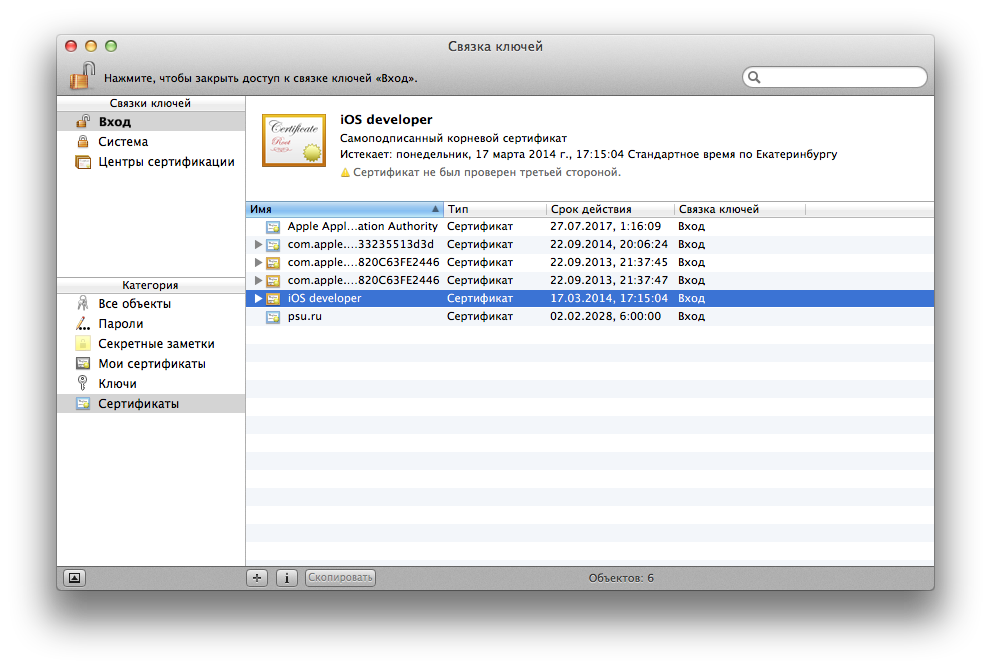Open the Ключи category
This screenshot has width=991, height=669.
(151, 383)
